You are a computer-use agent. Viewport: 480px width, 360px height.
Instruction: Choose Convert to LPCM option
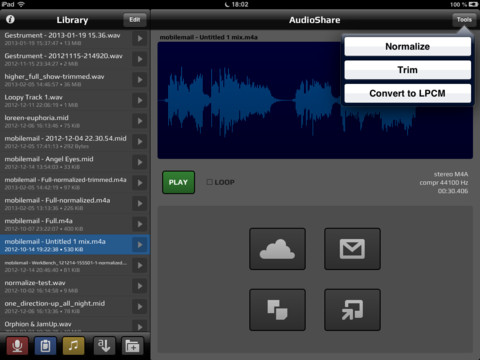(407, 93)
